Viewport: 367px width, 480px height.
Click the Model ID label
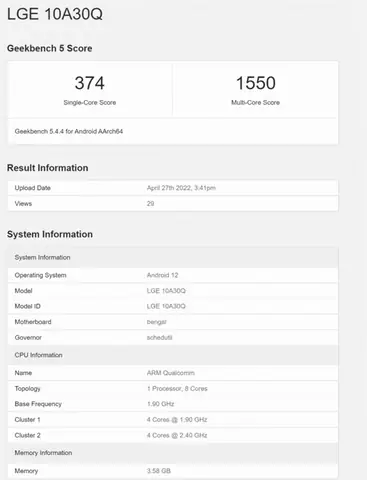[27, 306]
